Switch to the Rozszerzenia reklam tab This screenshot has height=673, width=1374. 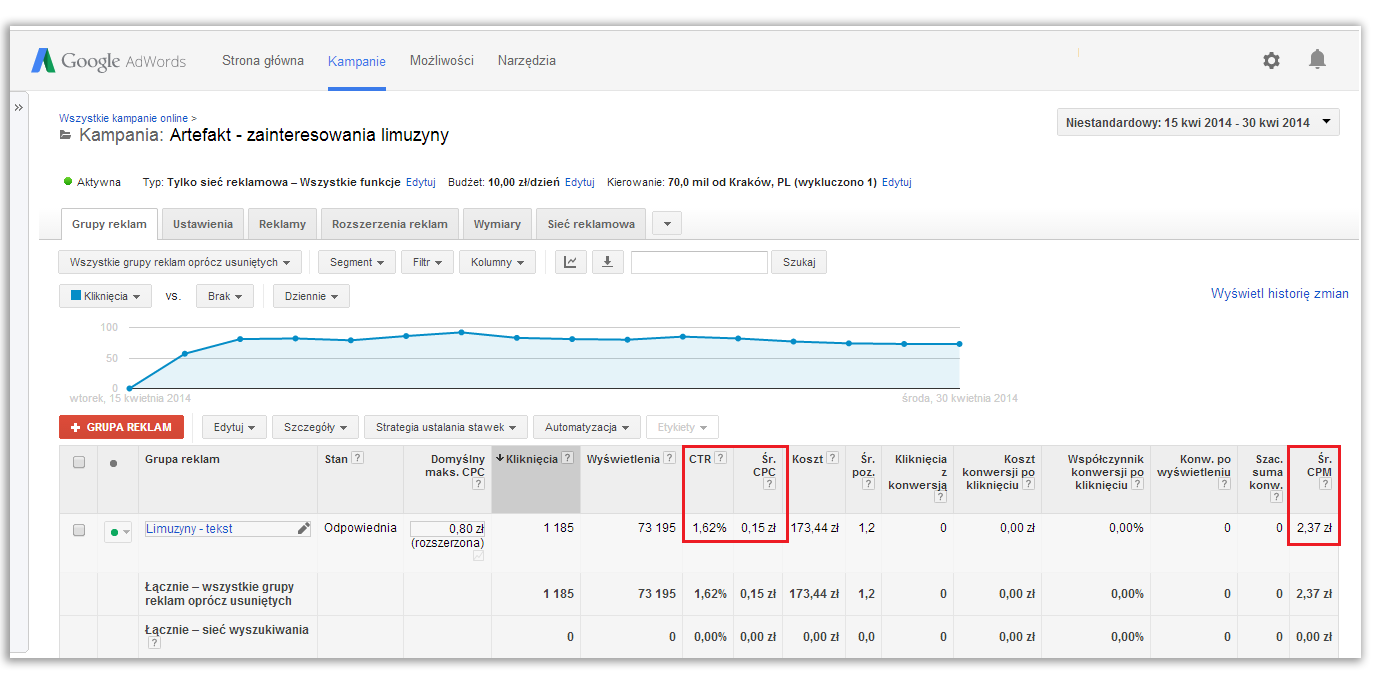pos(390,224)
